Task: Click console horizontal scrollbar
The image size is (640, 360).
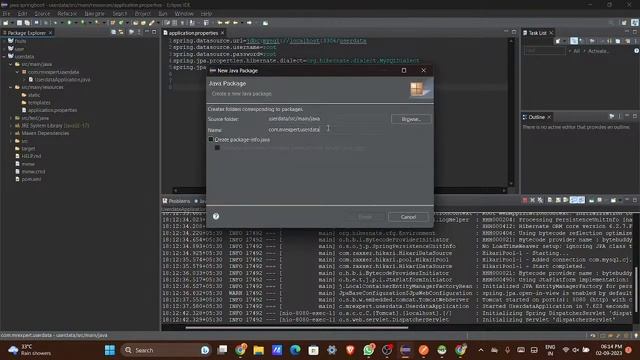Action: point(297,327)
